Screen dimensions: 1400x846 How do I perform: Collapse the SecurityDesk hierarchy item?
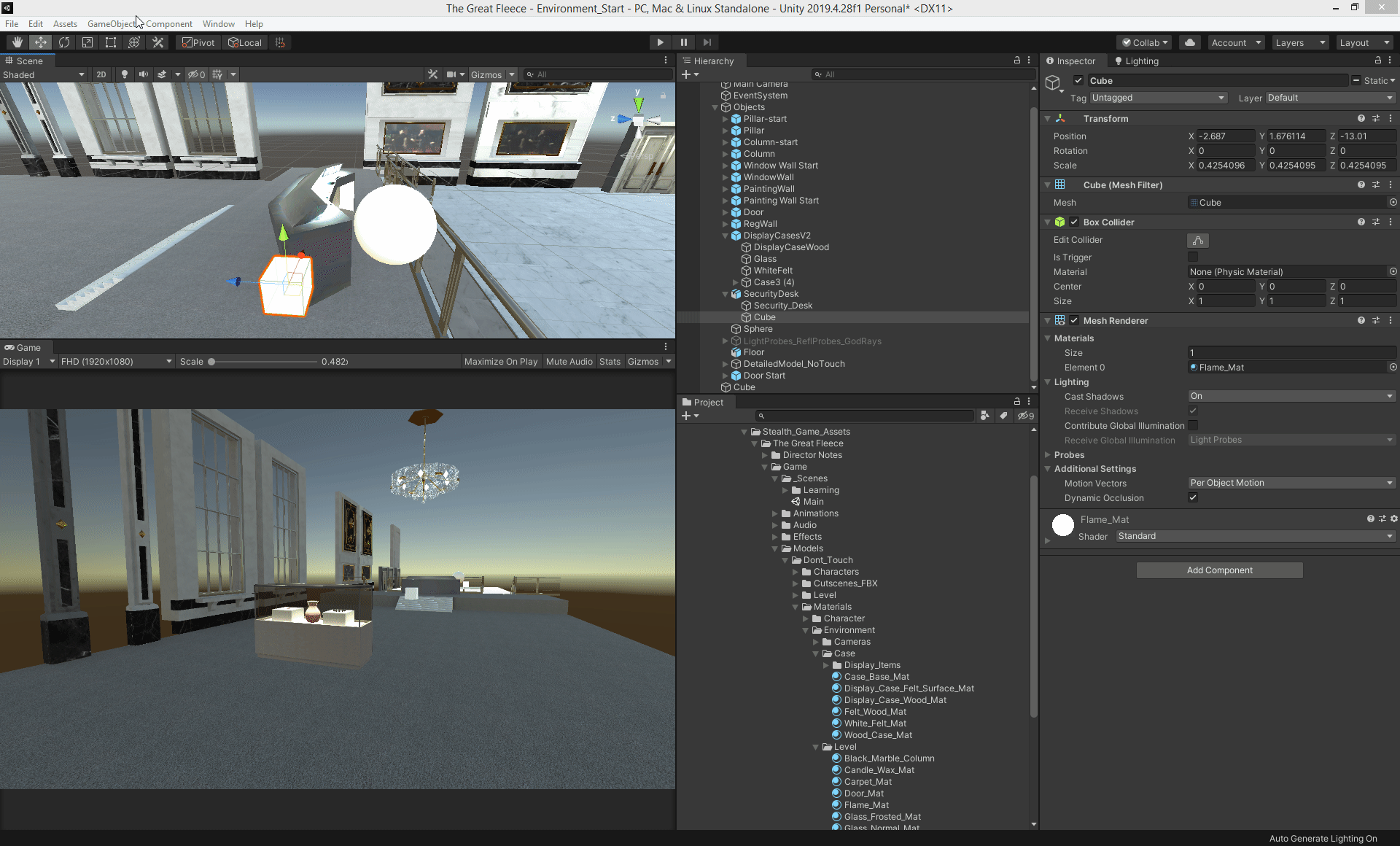(x=725, y=294)
